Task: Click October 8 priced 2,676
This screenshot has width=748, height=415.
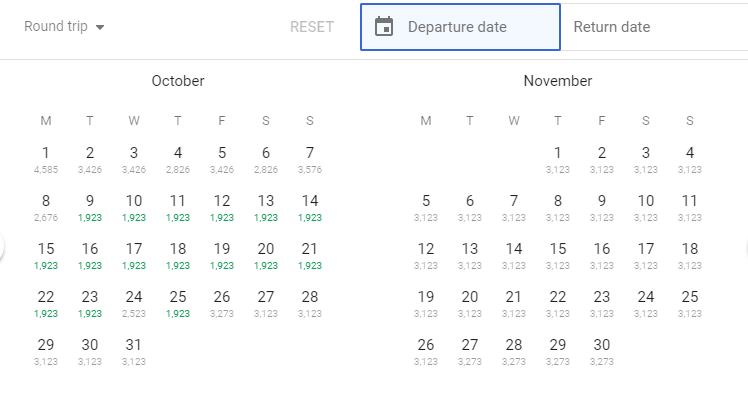Action: click(x=46, y=206)
